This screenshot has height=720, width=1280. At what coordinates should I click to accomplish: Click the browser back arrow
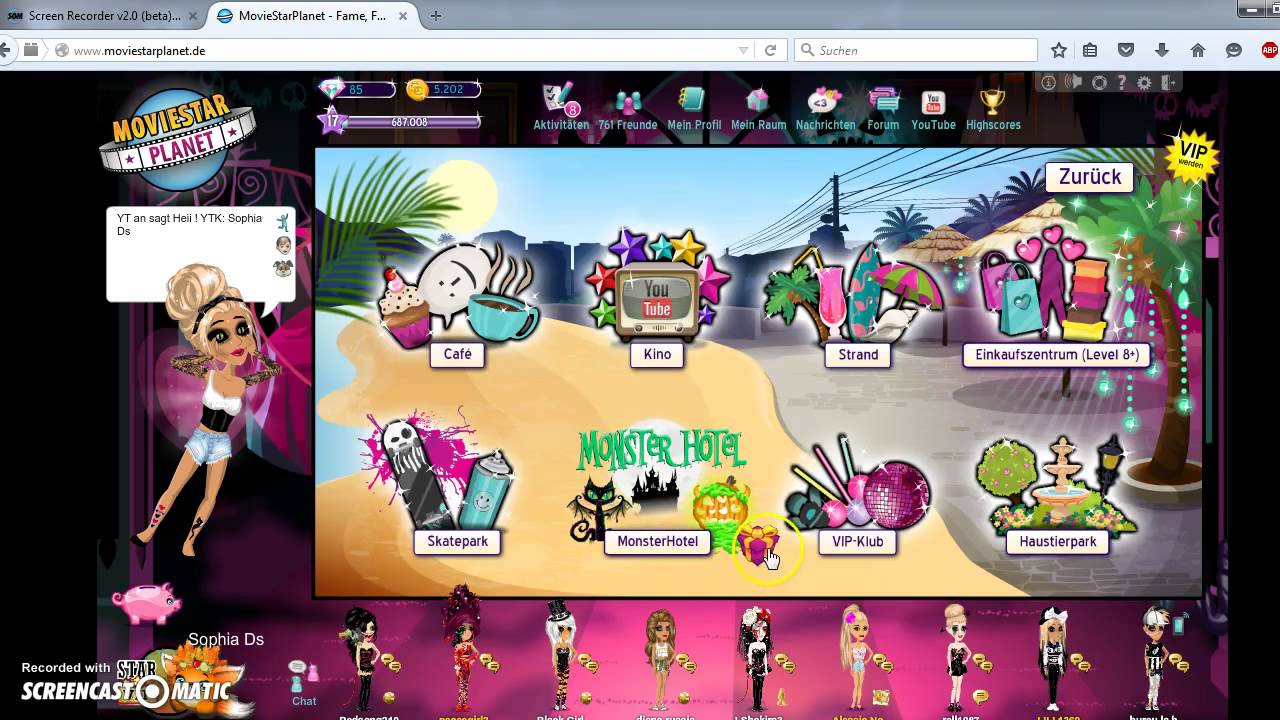point(6,50)
